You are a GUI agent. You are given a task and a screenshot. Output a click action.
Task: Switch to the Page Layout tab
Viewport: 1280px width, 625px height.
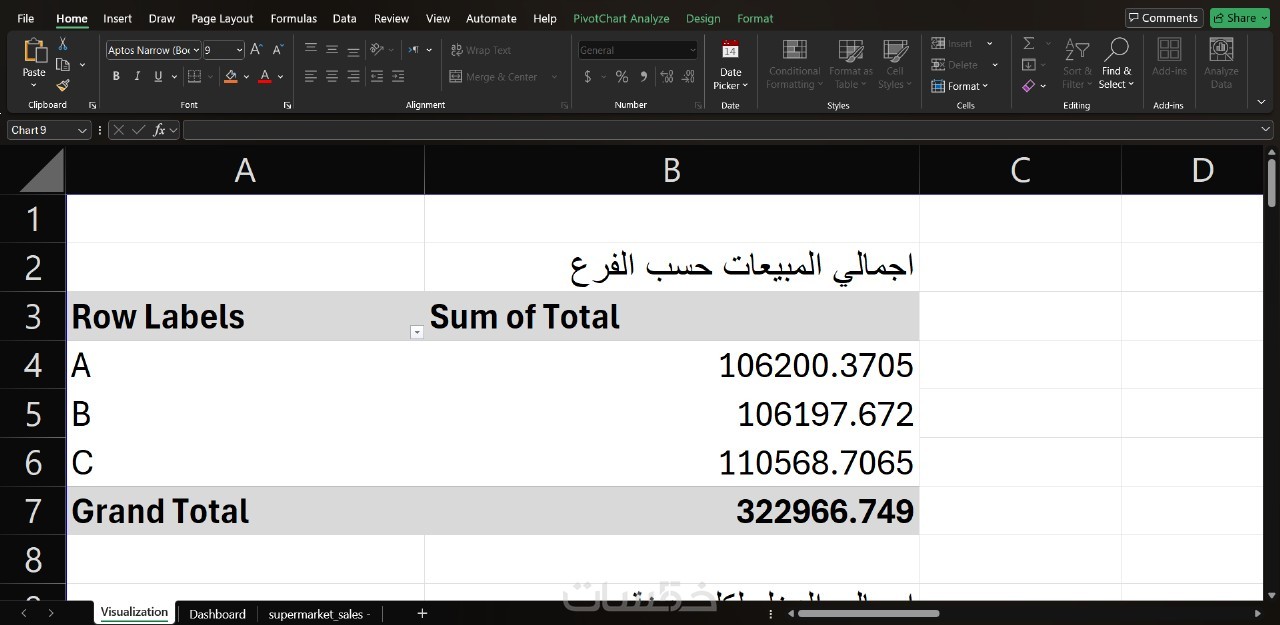click(x=222, y=18)
